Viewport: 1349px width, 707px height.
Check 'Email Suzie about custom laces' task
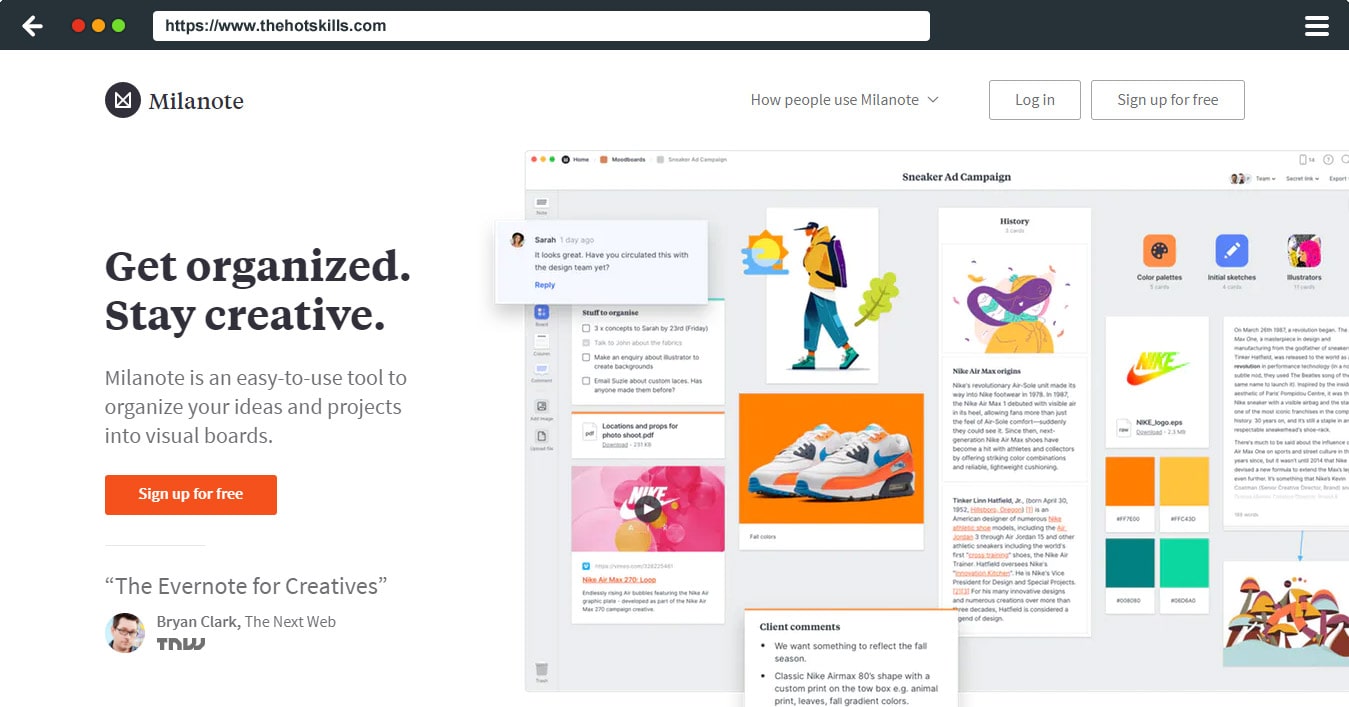587,381
